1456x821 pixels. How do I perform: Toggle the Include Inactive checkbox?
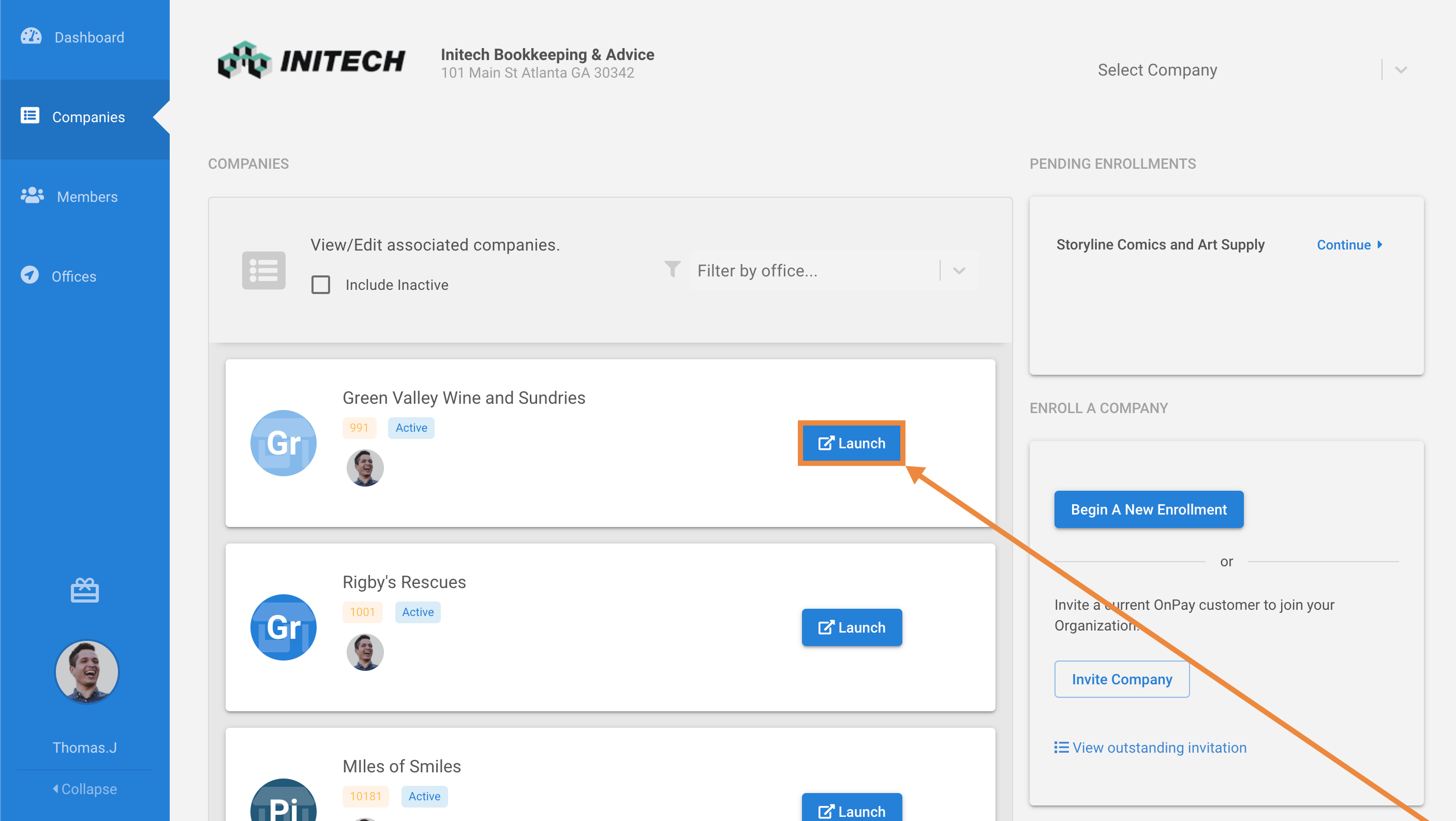(x=321, y=285)
